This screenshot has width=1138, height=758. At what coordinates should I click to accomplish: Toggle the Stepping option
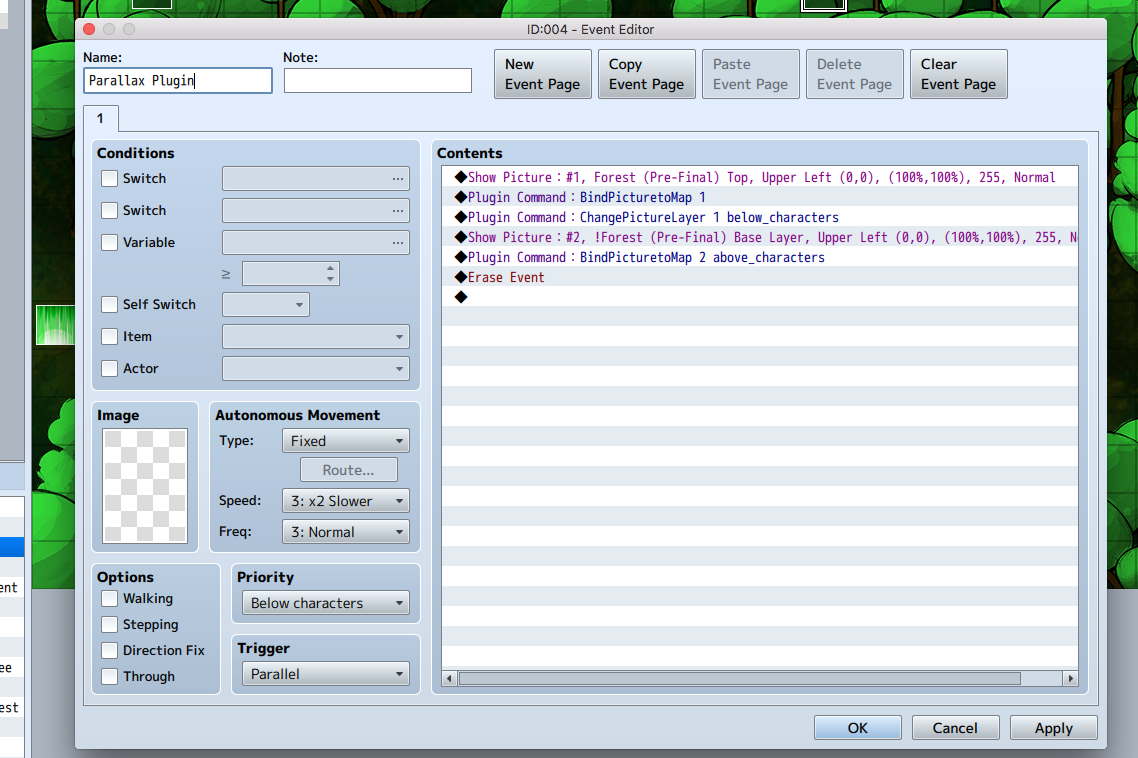tap(110, 624)
